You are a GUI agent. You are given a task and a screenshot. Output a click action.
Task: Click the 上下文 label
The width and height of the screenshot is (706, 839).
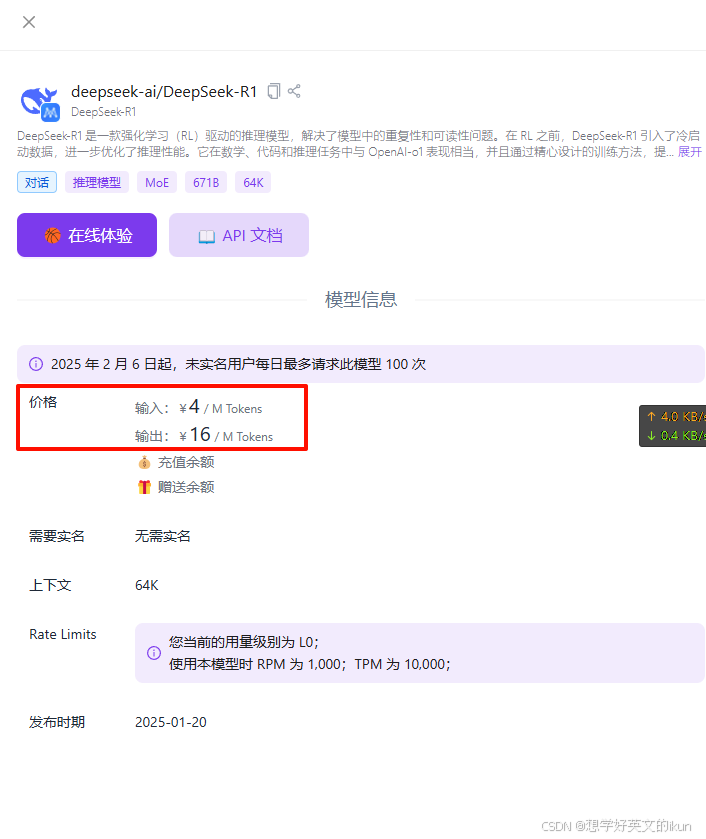pos(50,585)
